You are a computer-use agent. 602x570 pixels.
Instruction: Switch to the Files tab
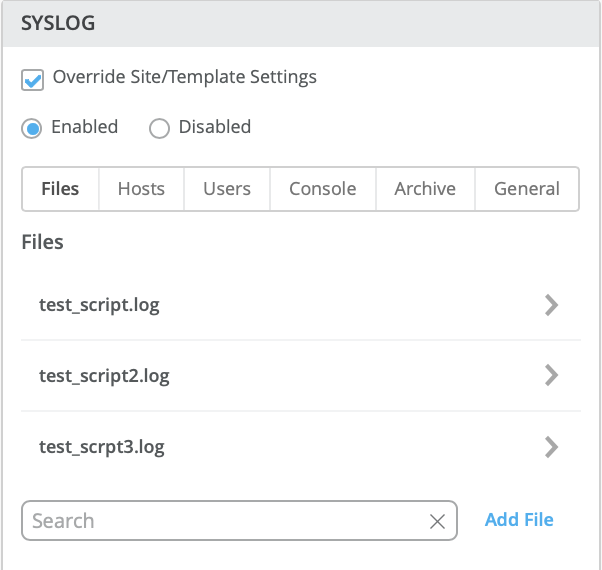(60, 189)
